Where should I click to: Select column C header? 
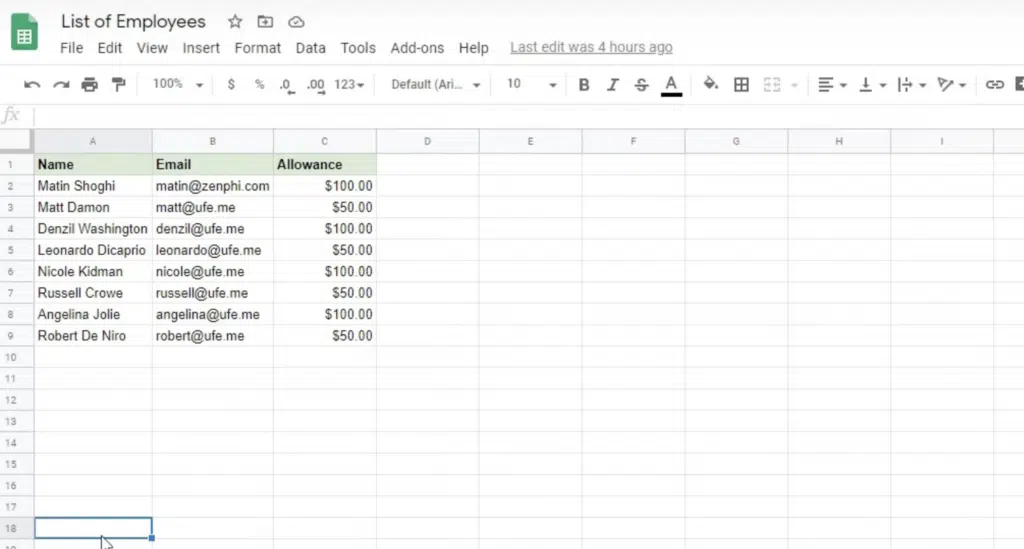325,141
